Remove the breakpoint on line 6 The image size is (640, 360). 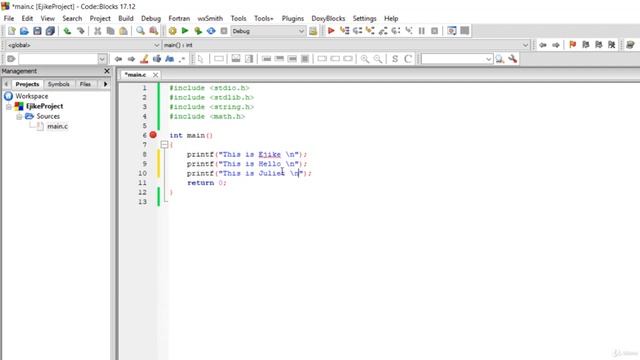click(153, 135)
